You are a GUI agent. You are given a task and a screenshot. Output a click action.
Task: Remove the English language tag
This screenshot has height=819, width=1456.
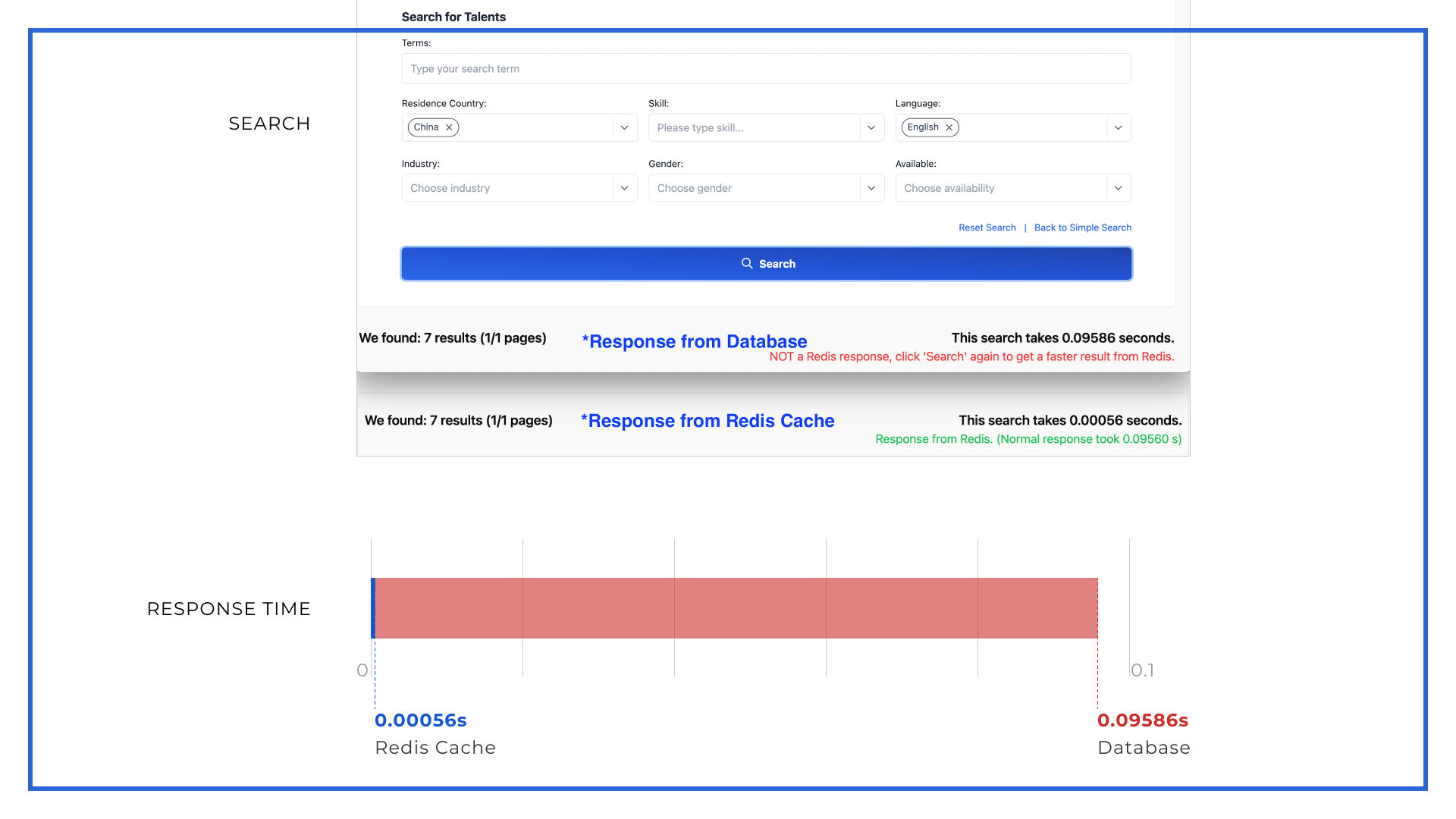(x=949, y=127)
